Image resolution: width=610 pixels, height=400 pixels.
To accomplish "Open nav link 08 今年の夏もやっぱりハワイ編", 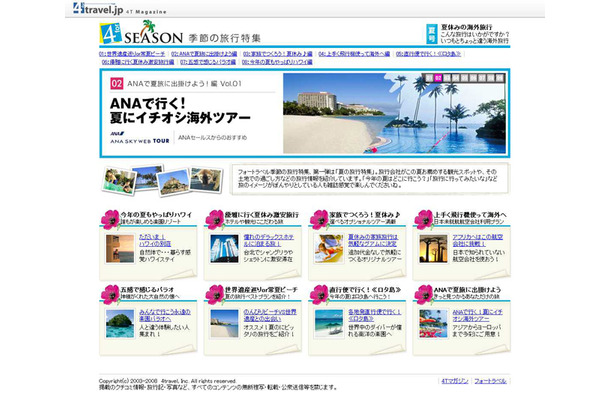I will (x=277, y=62).
